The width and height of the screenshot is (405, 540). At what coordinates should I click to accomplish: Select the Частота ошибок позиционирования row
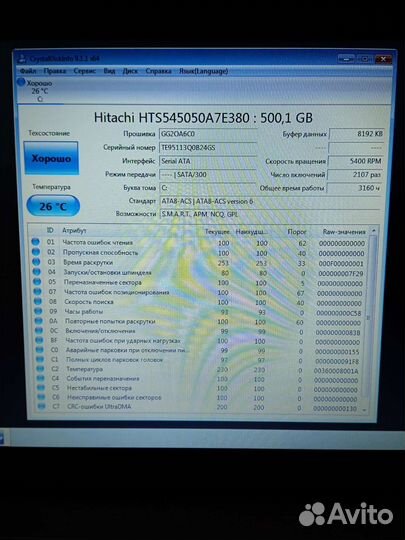point(199,292)
